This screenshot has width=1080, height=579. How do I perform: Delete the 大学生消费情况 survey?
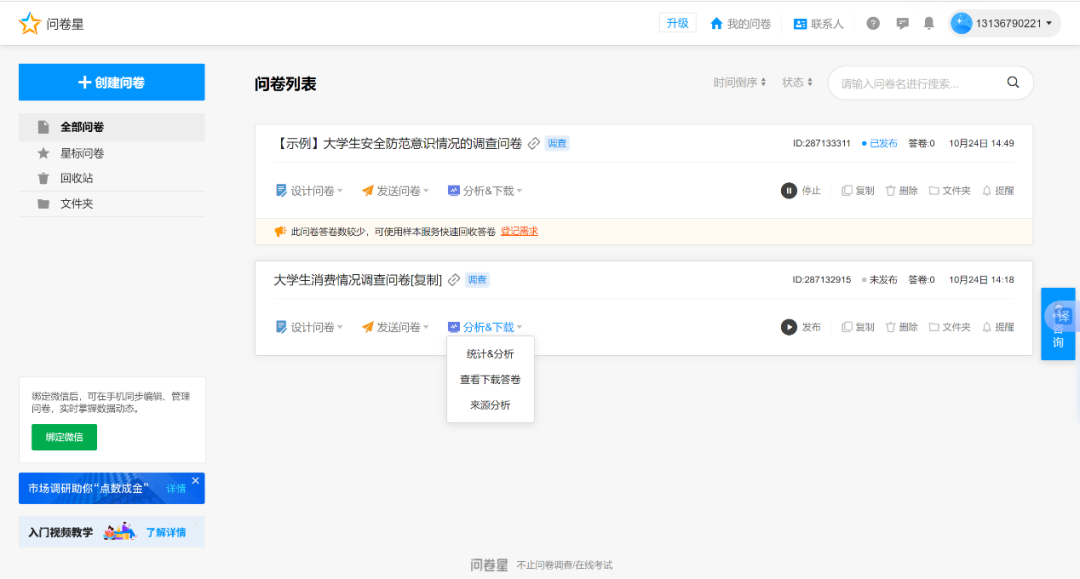tap(901, 327)
